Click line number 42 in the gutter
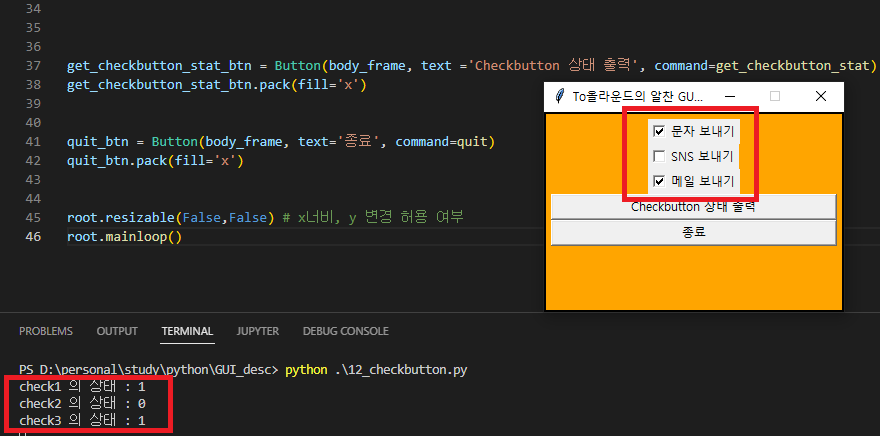The image size is (880, 436). (x=33, y=160)
